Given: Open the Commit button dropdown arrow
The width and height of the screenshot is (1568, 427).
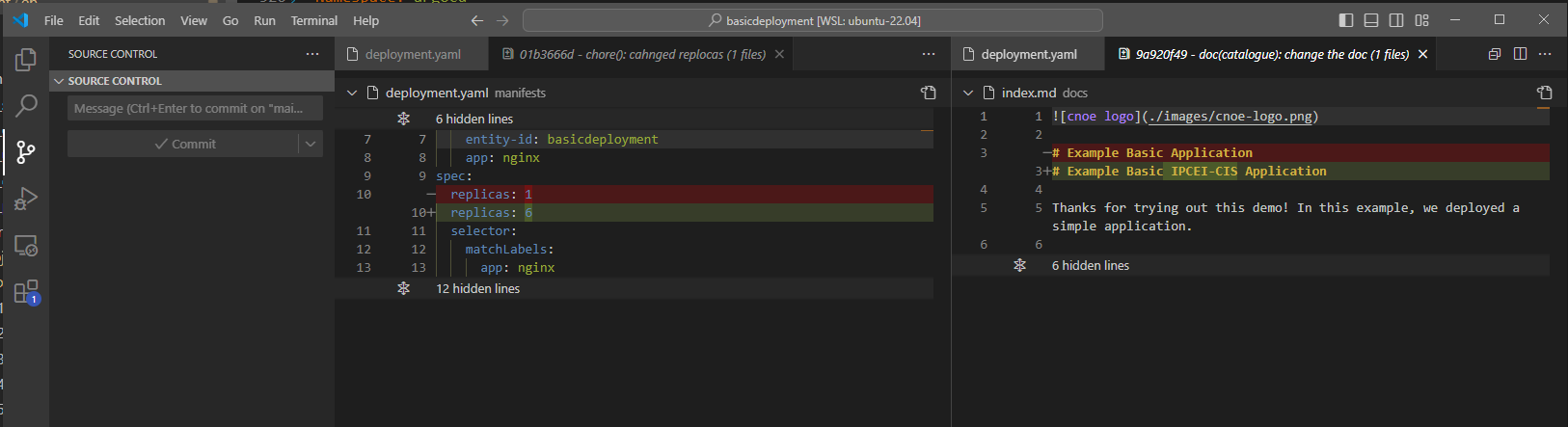Looking at the screenshot, I should click(311, 144).
